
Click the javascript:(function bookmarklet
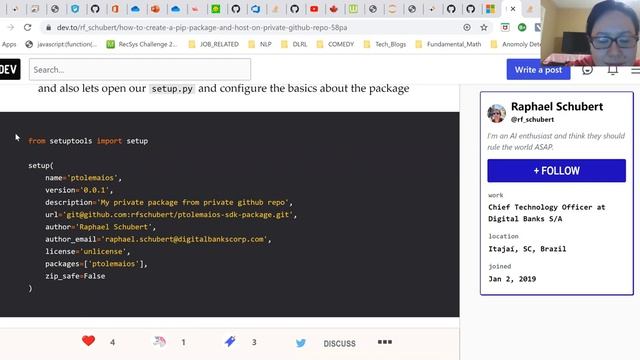(61, 44)
